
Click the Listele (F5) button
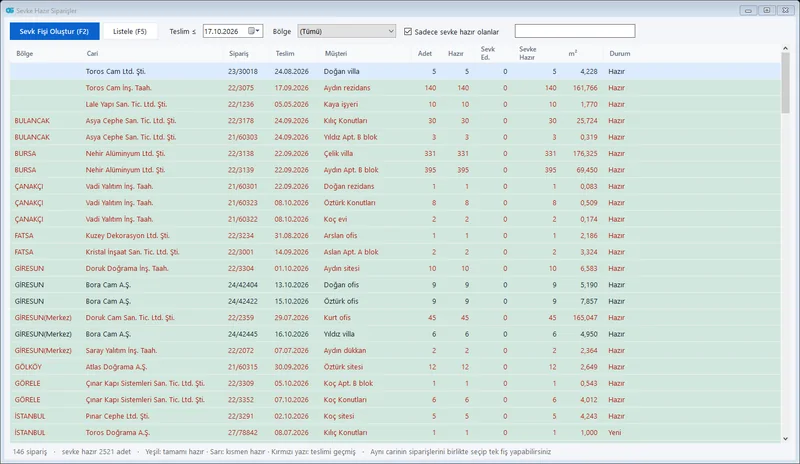coord(130,31)
